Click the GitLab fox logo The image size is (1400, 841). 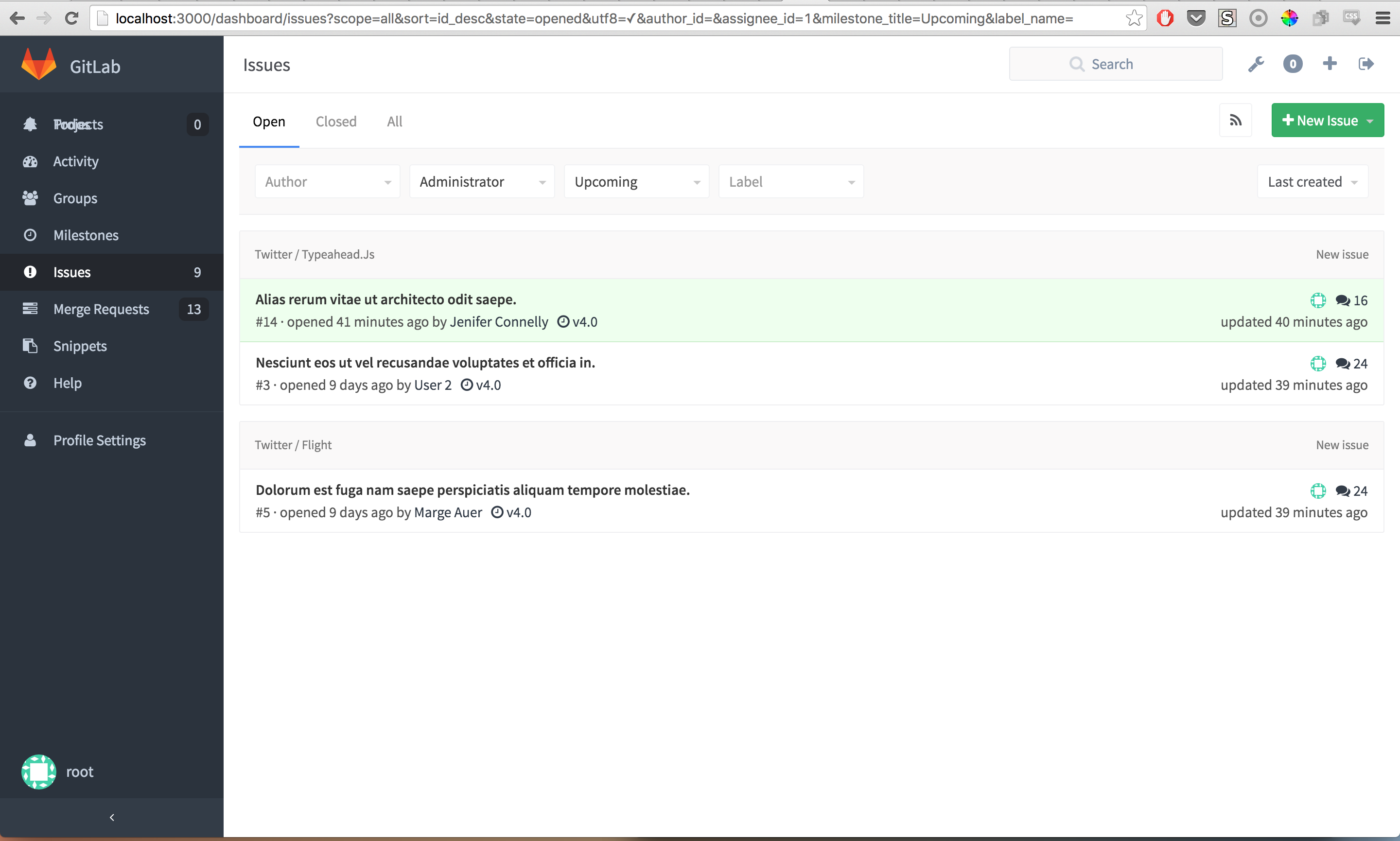click(38, 65)
